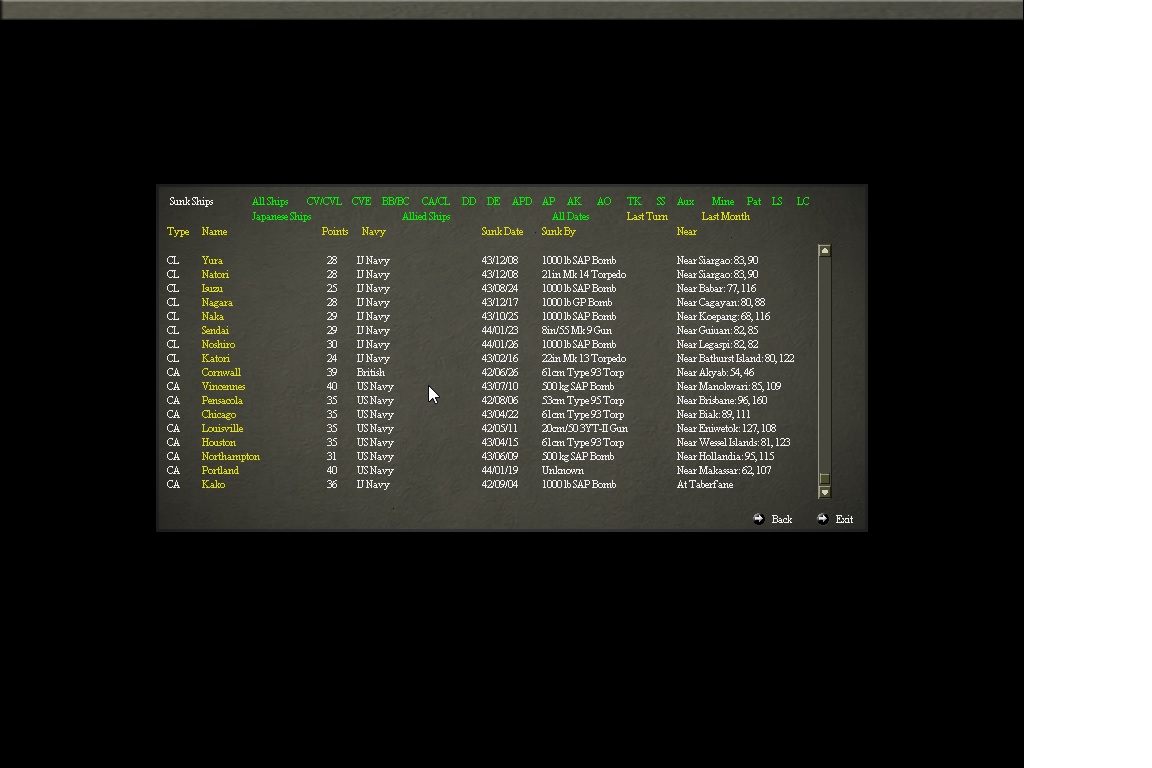The height and width of the screenshot is (768, 1152).
Task: Sort by the Sunk Date column header
Action: pyautogui.click(x=503, y=232)
